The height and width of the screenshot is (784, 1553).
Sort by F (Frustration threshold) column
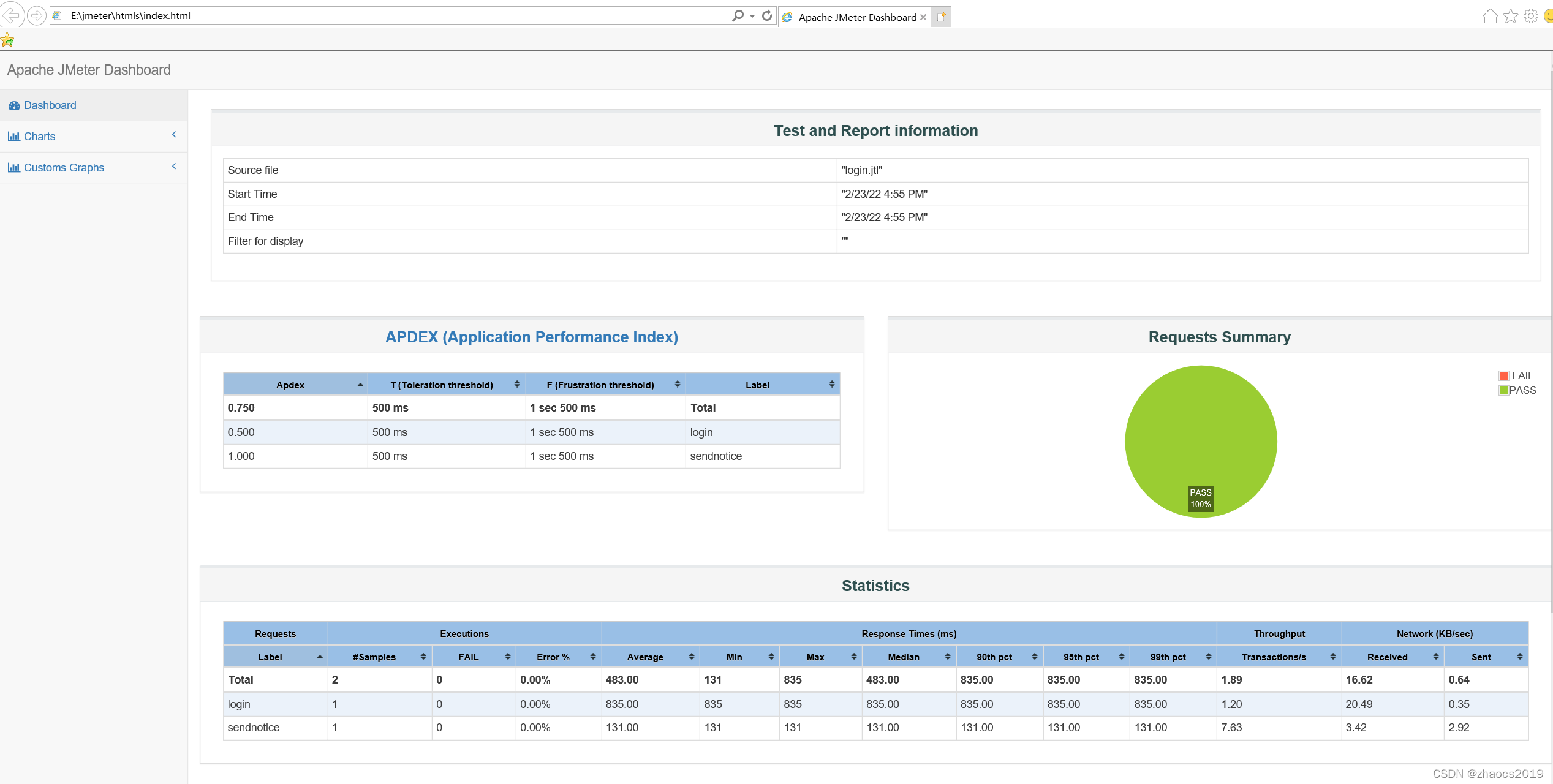[605, 385]
